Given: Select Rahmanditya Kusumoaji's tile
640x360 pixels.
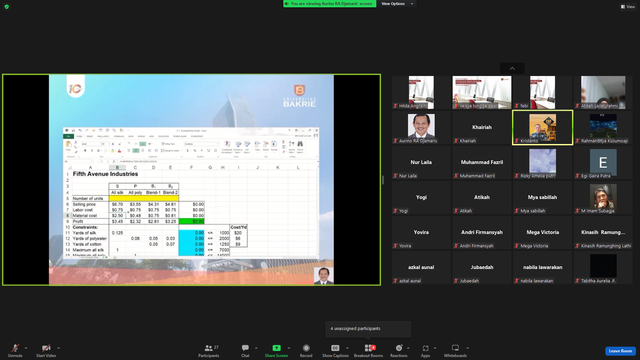Looking at the screenshot, I should click(603, 127).
